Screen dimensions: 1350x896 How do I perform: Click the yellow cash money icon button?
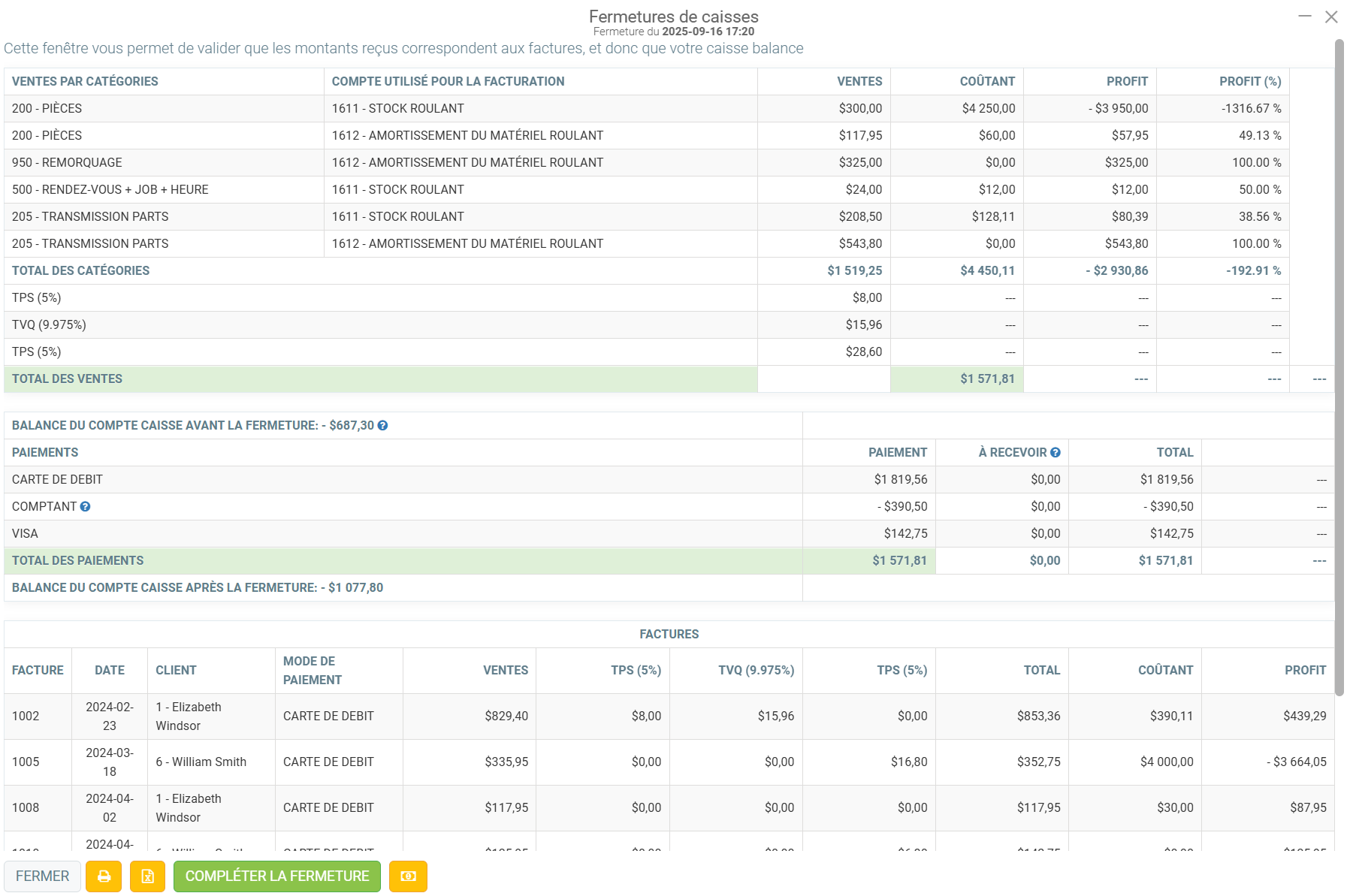click(408, 876)
